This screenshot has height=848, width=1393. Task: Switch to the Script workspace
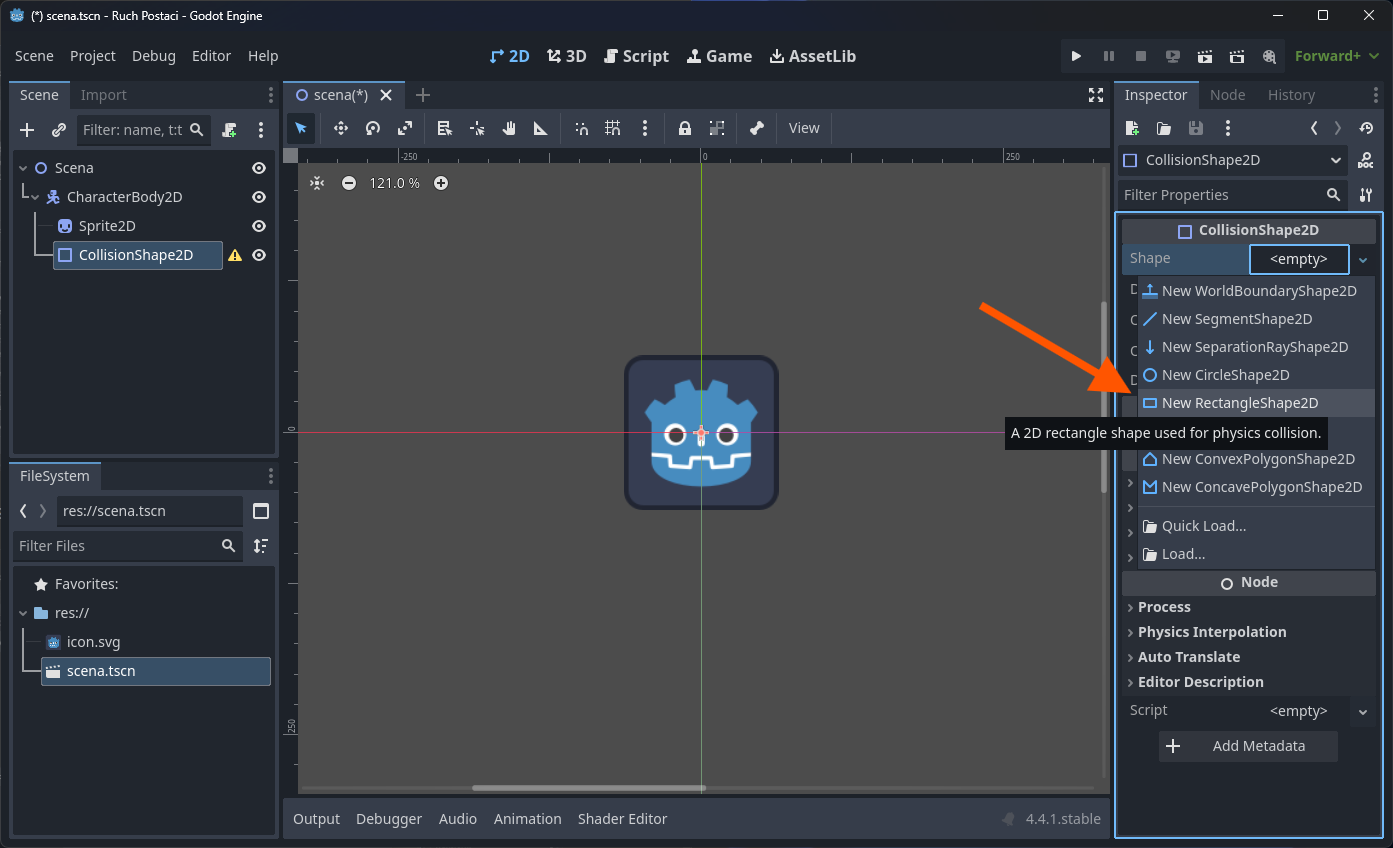(636, 56)
